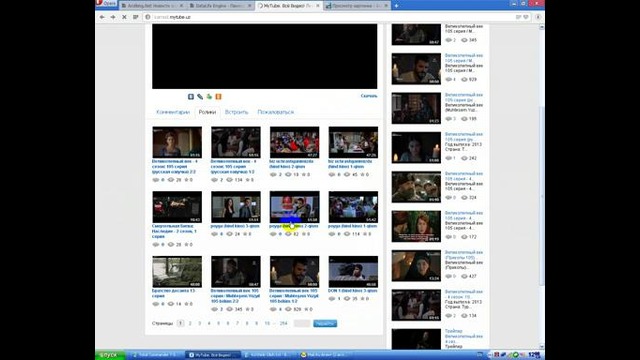Open the Великолепный век 2/2 video thumbnail

[x=177, y=142]
